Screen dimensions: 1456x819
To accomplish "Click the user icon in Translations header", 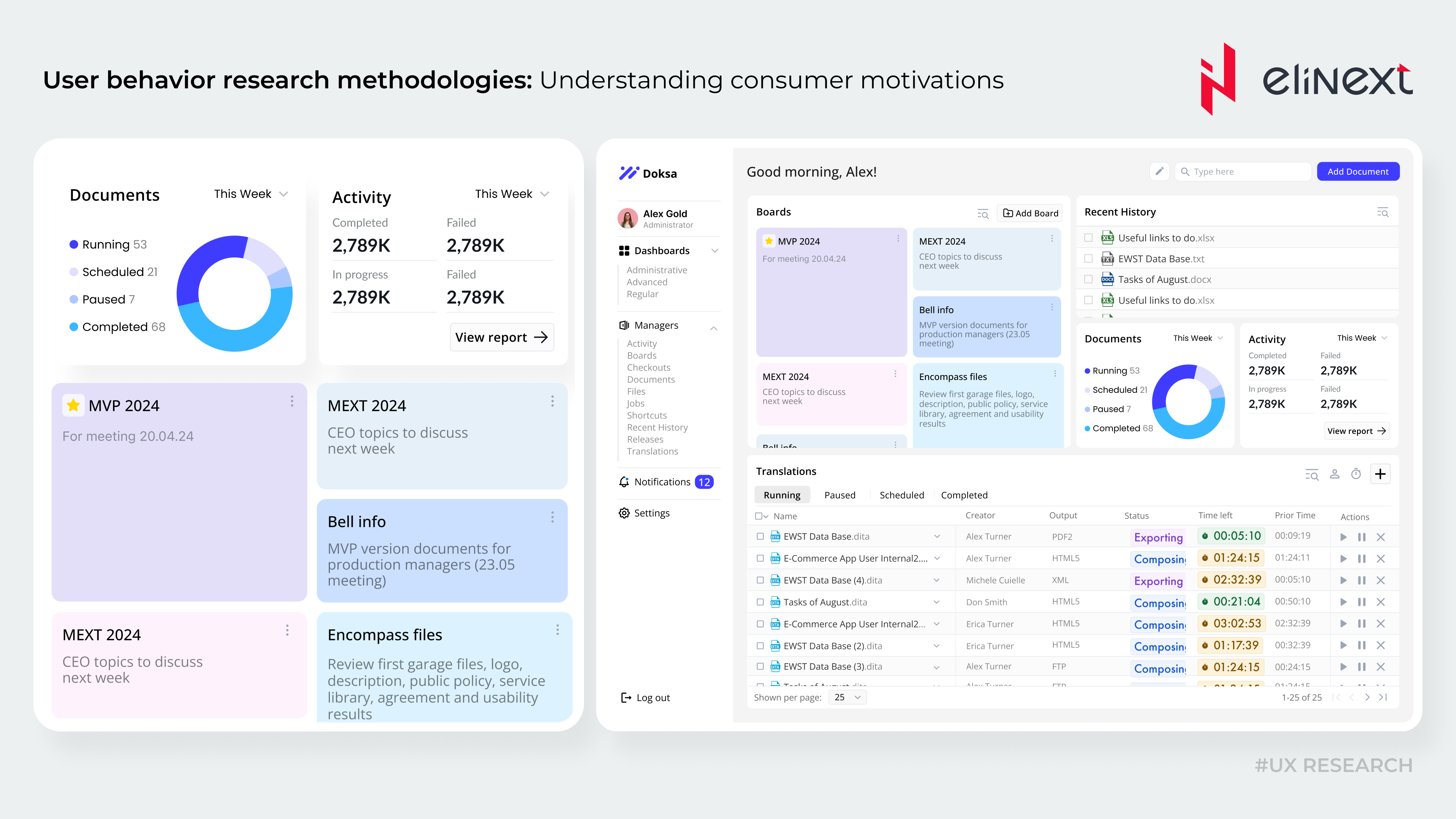I will click(x=1335, y=474).
